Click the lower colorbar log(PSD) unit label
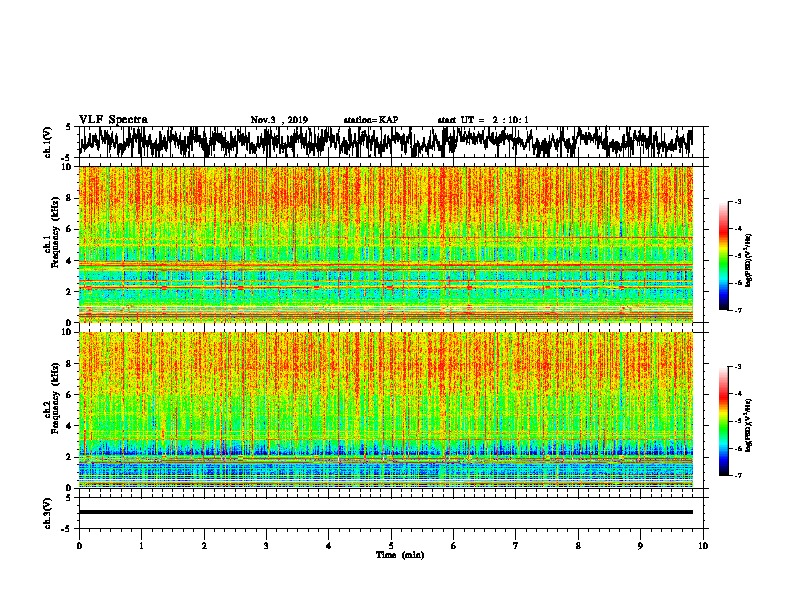792x612 pixels. (x=749, y=425)
